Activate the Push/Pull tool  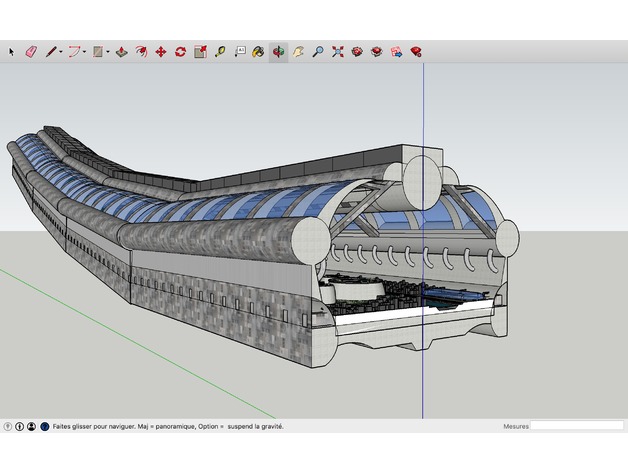121,51
